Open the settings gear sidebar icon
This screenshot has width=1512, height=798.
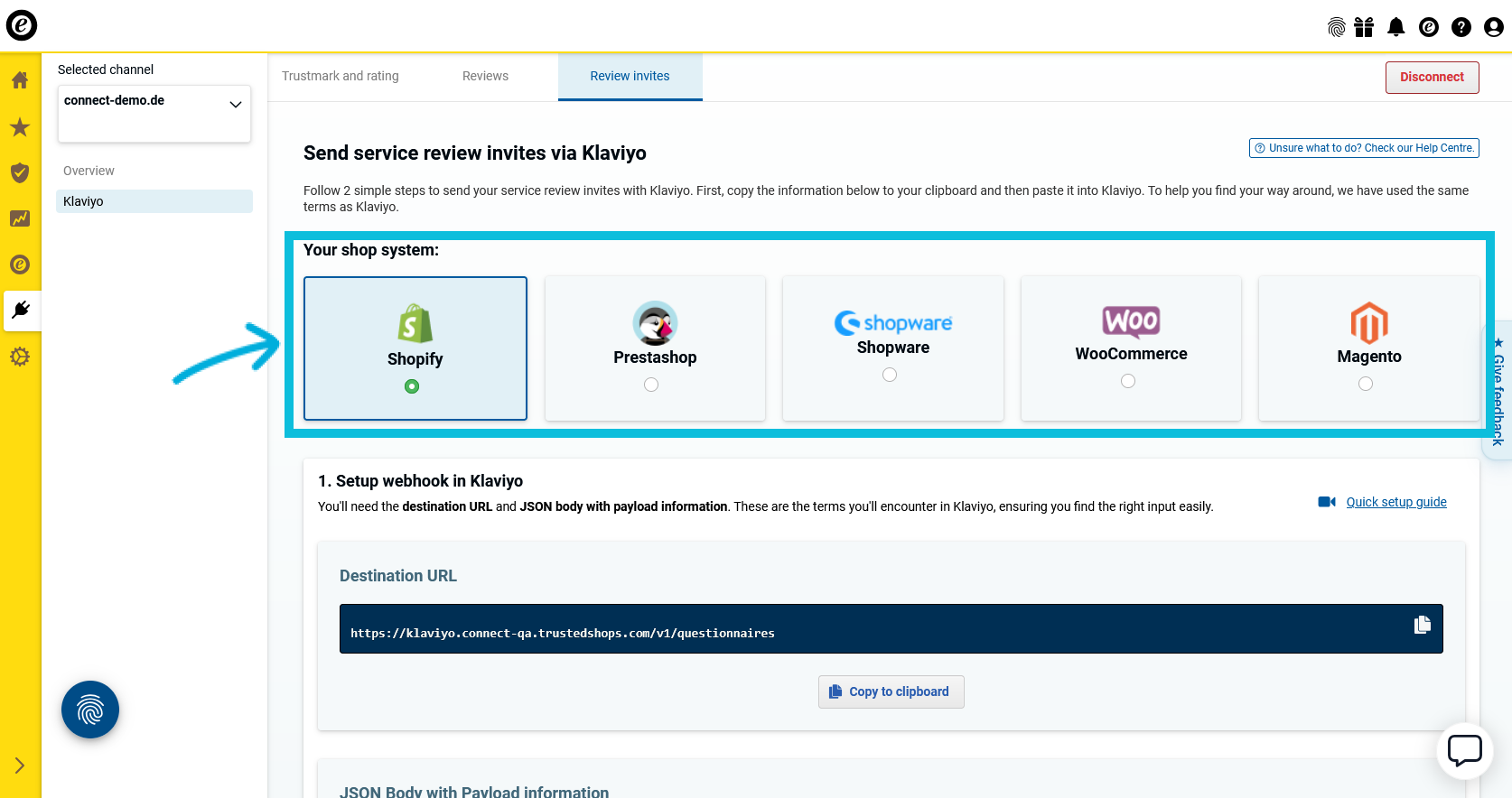[x=20, y=357]
